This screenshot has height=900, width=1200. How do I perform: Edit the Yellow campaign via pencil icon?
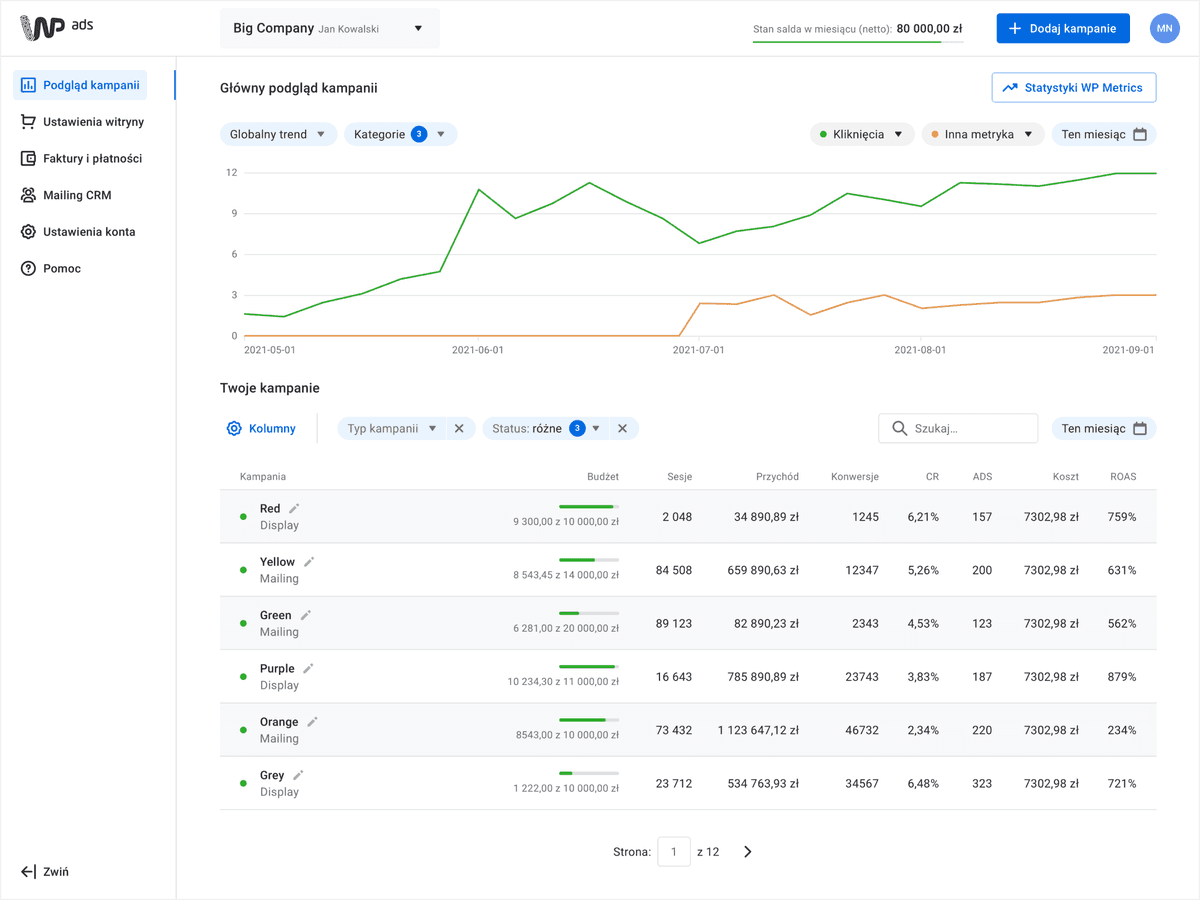[x=309, y=562]
